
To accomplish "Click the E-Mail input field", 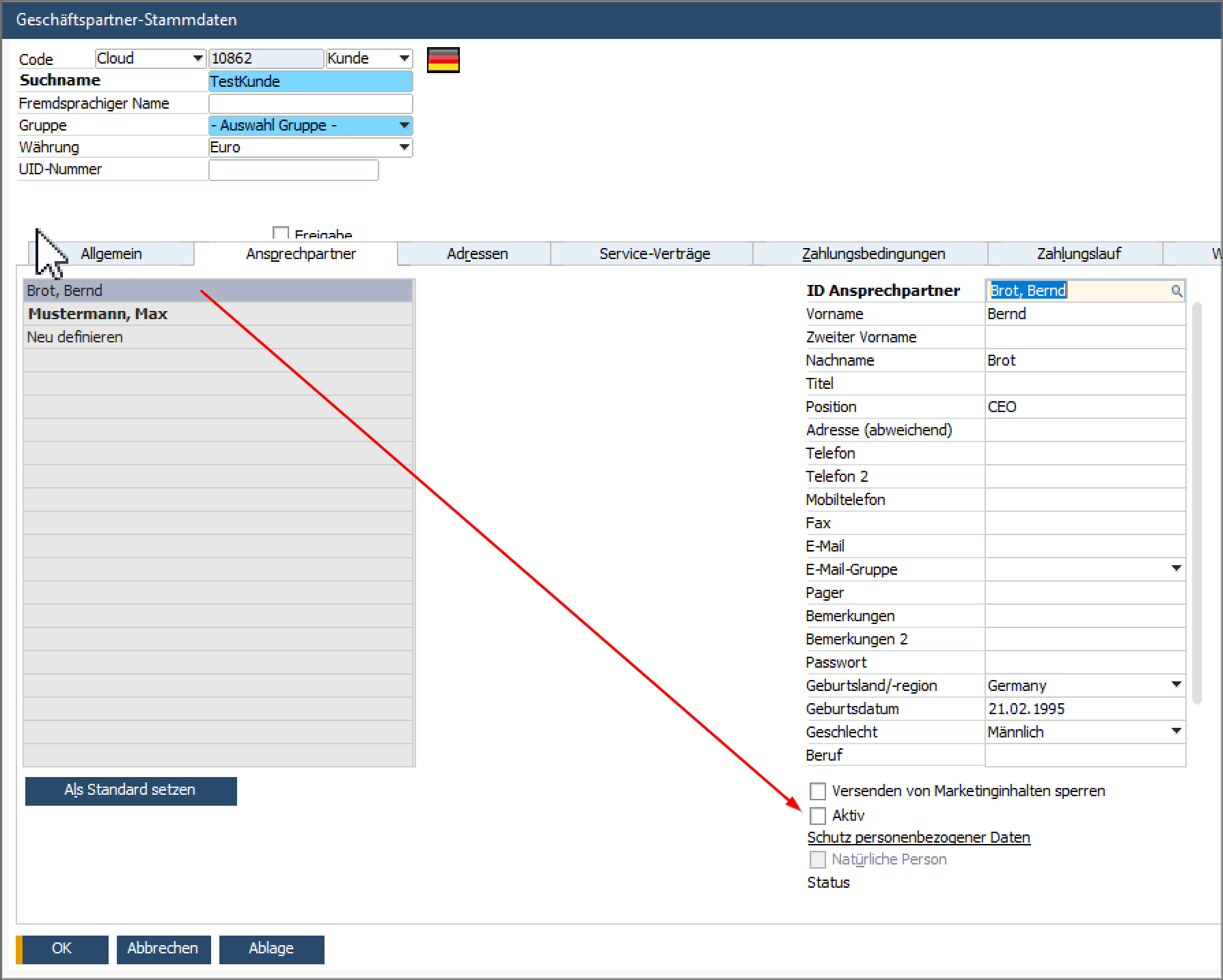I will coord(1084,547).
